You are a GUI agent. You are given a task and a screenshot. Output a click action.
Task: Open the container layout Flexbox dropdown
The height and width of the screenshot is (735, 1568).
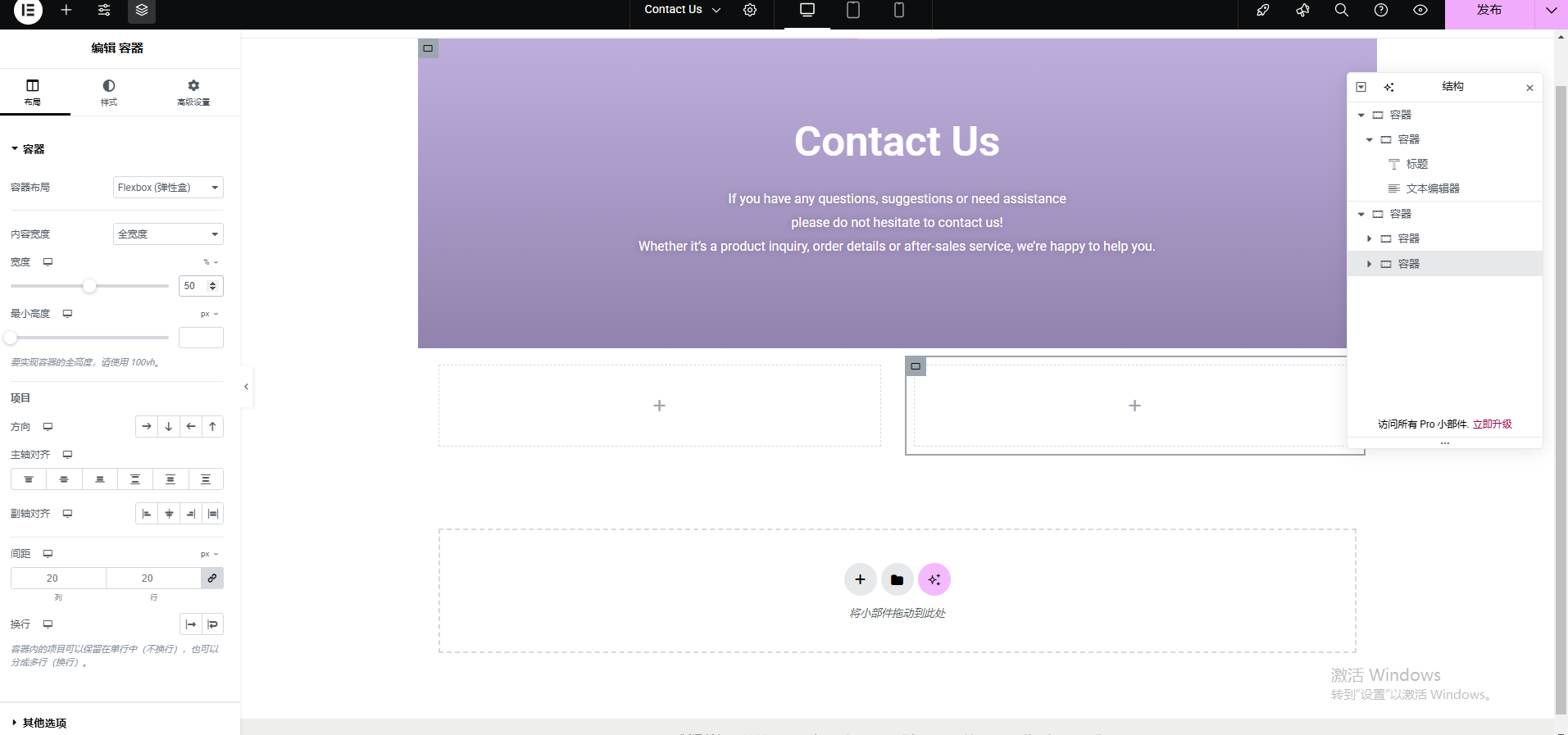coord(168,188)
